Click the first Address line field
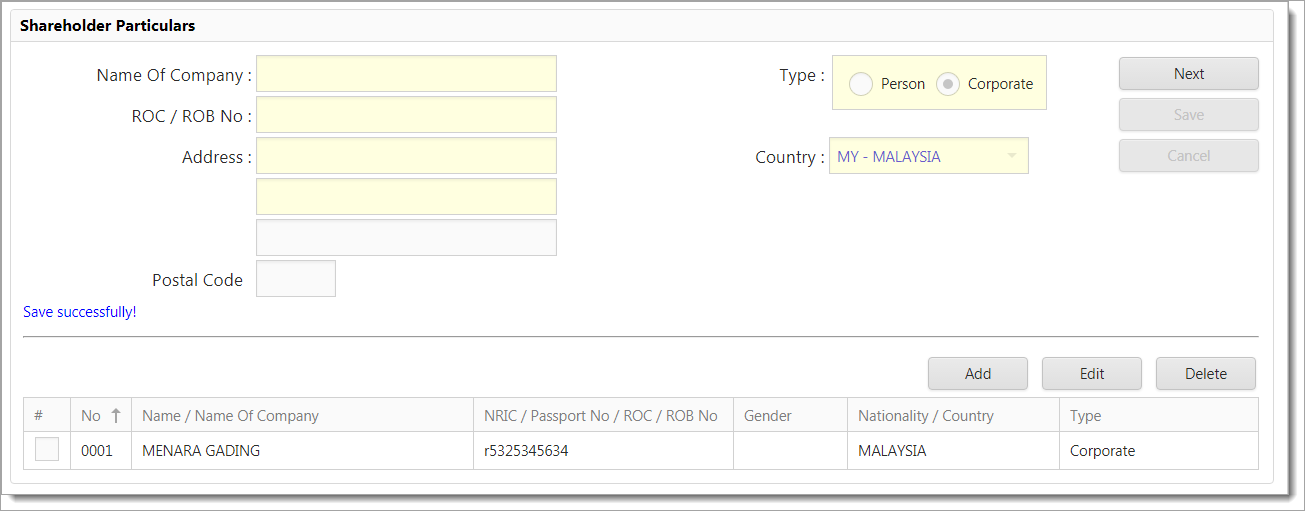Screen dimensions: 1305x511 [406, 156]
